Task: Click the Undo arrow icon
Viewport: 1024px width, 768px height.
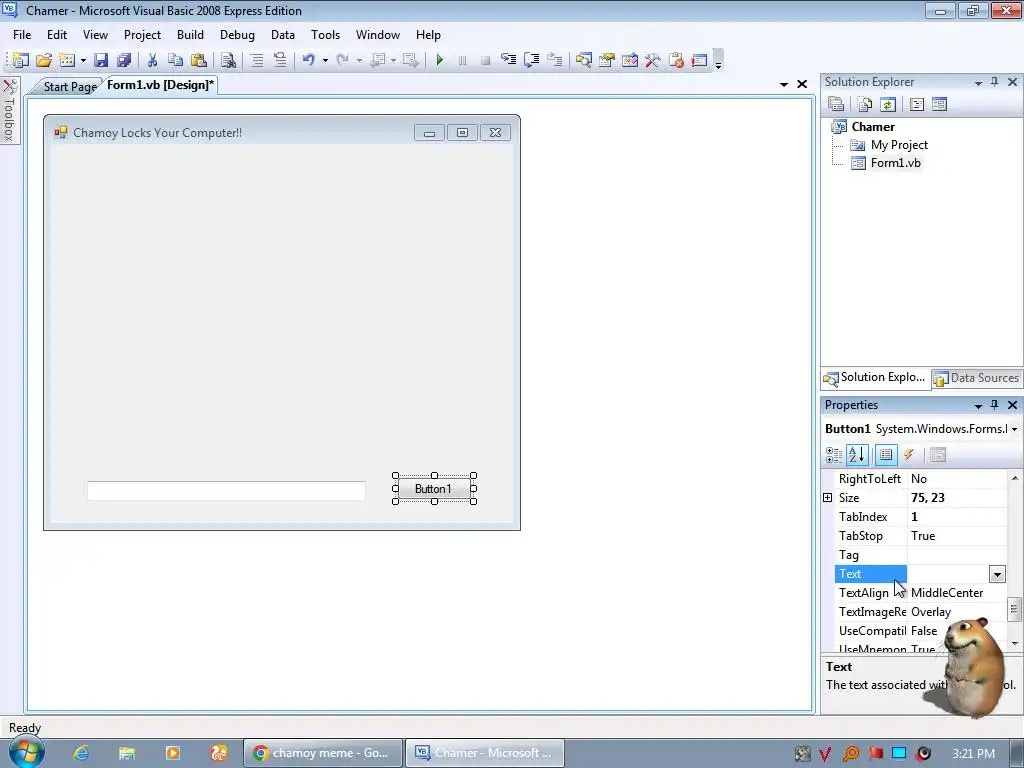Action: coord(308,60)
